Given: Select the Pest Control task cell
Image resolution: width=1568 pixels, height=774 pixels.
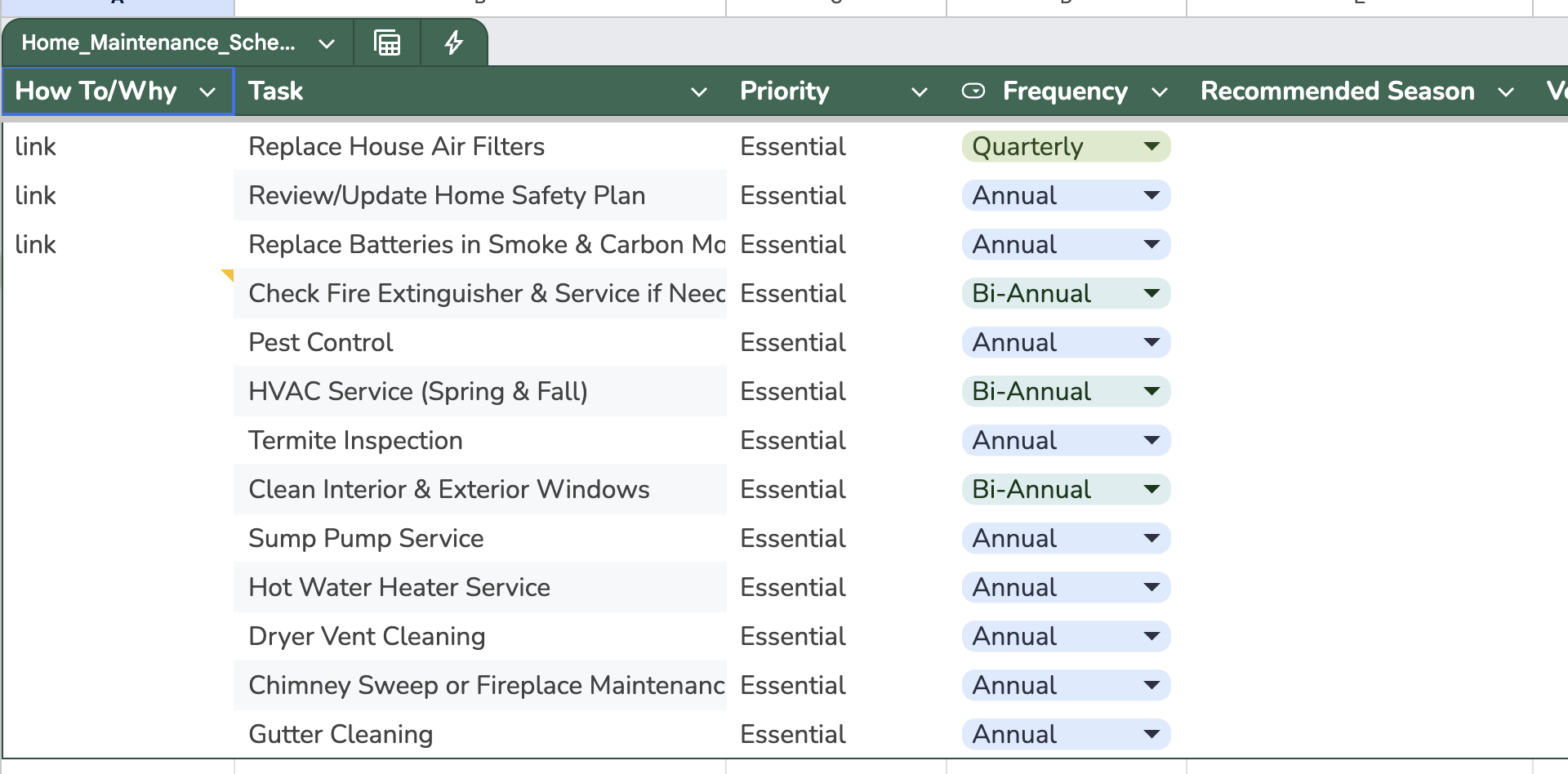Looking at the screenshot, I should pyautogui.click(x=321, y=343).
